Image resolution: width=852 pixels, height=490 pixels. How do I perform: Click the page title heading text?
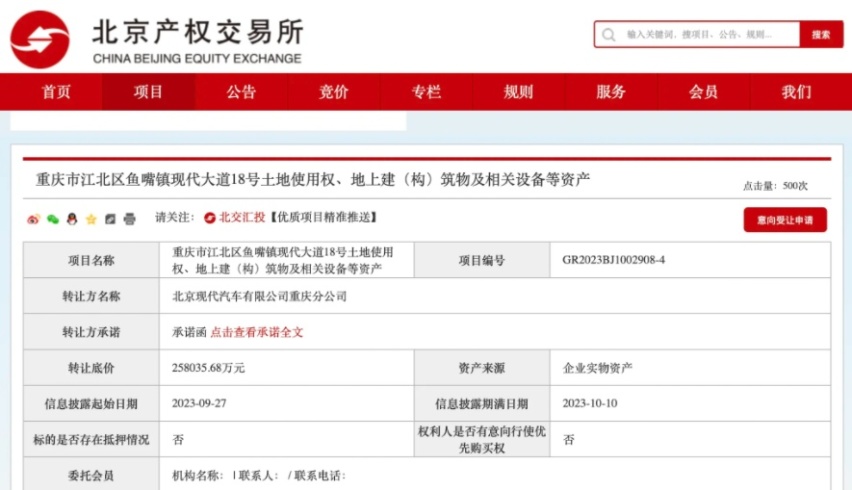point(312,179)
